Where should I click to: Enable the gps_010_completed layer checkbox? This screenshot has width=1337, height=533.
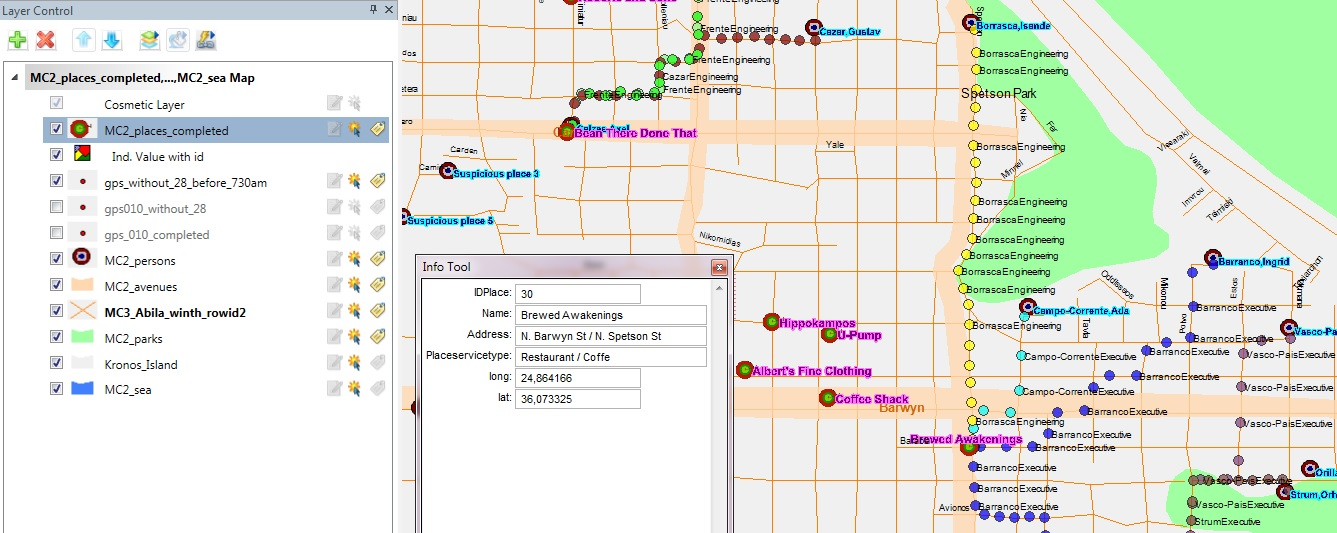click(56, 234)
